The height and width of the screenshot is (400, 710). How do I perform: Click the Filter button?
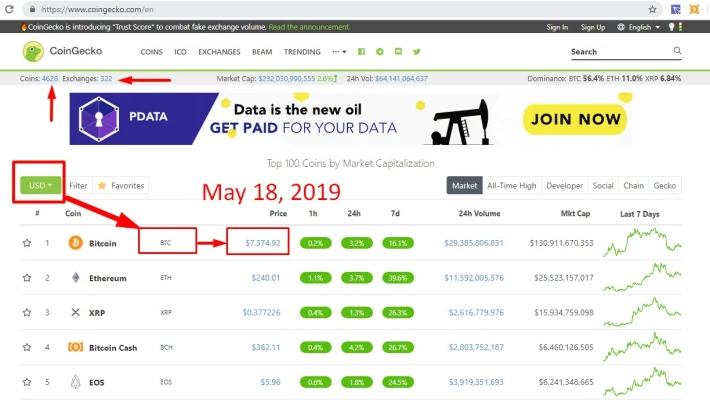[x=78, y=185]
